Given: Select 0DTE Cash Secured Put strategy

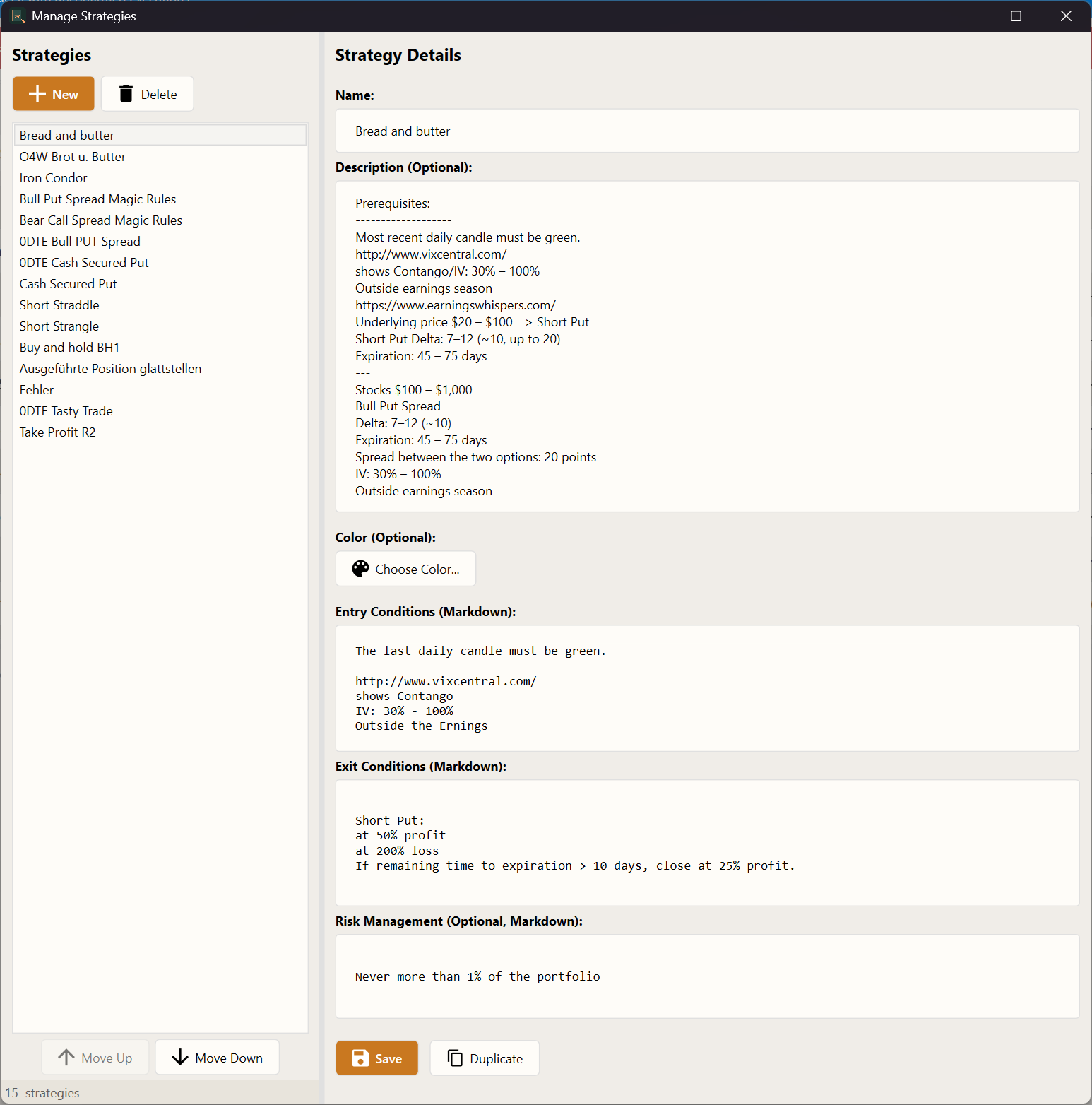Looking at the screenshot, I should point(160,262).
